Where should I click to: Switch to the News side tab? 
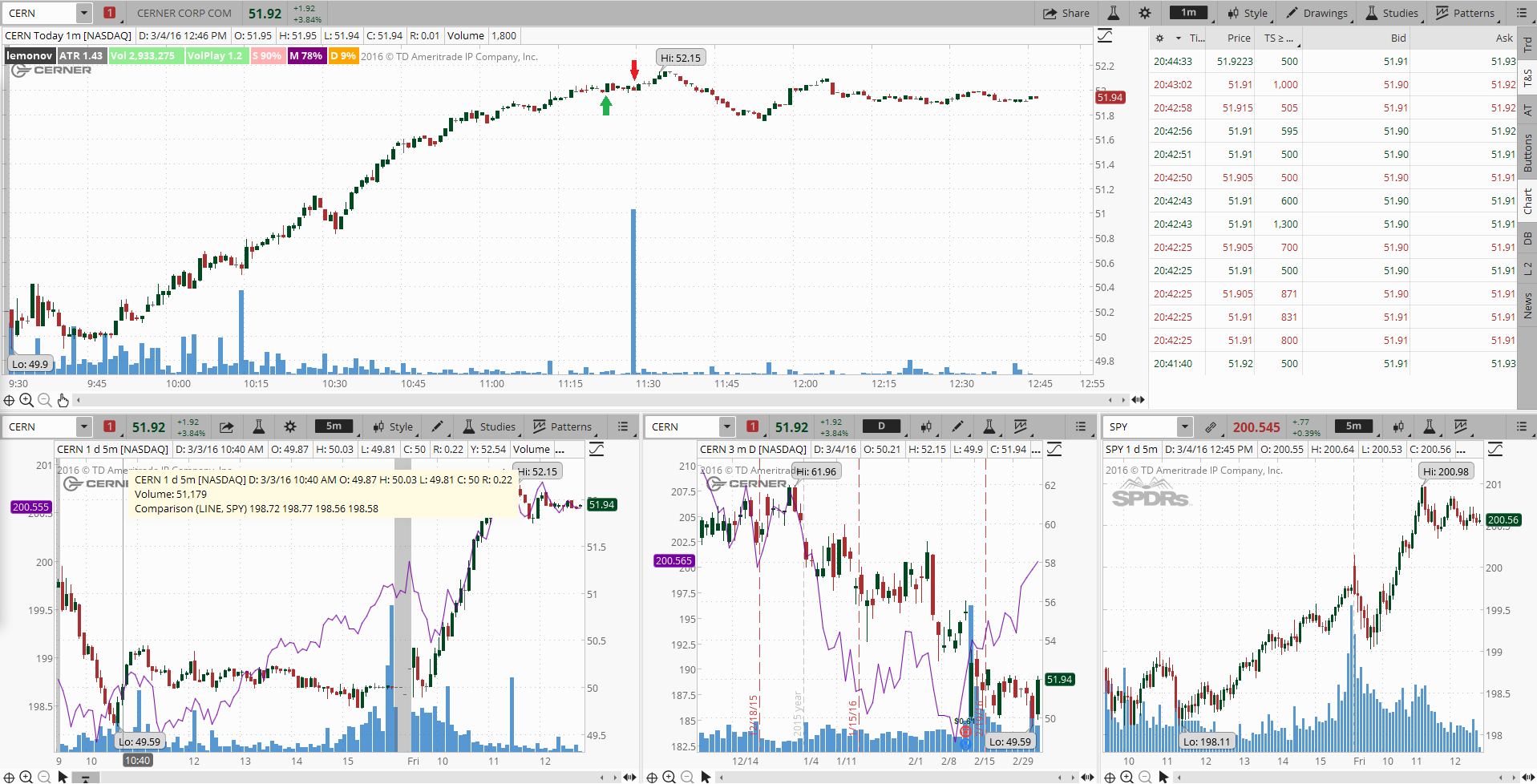pos(1527,305)
